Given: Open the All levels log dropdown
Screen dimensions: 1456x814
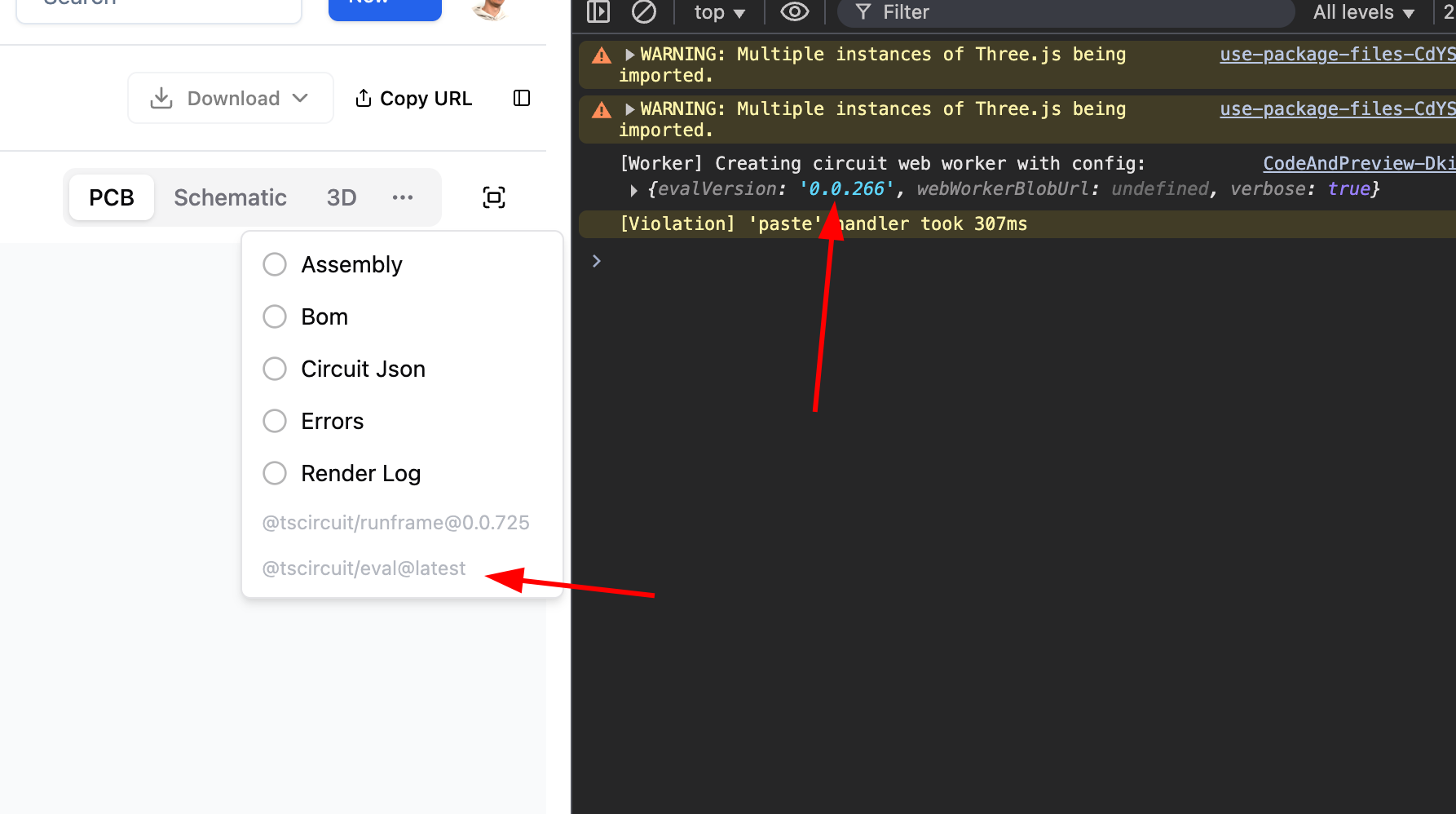Looking at the screenshot, I should (x=1363, y=12).
